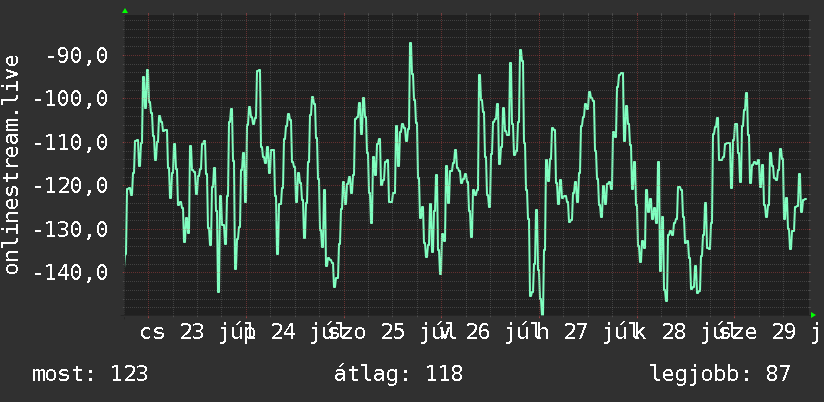824x402 pixels.
Task: Select the -140,0 y-axis label
Action: point(71,273)
